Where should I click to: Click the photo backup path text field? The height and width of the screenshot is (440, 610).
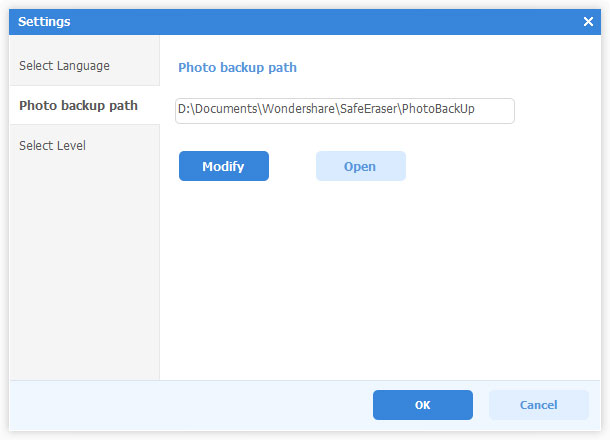(344, 110)
